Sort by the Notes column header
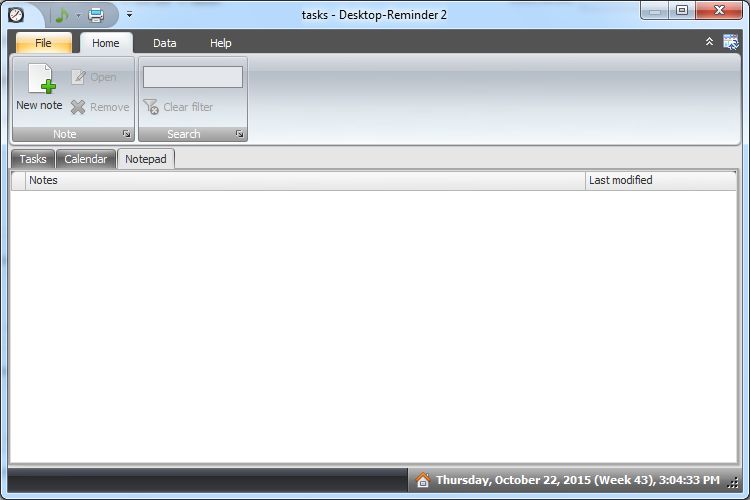Viewport: 750px width, 500px height. point(305,180)
